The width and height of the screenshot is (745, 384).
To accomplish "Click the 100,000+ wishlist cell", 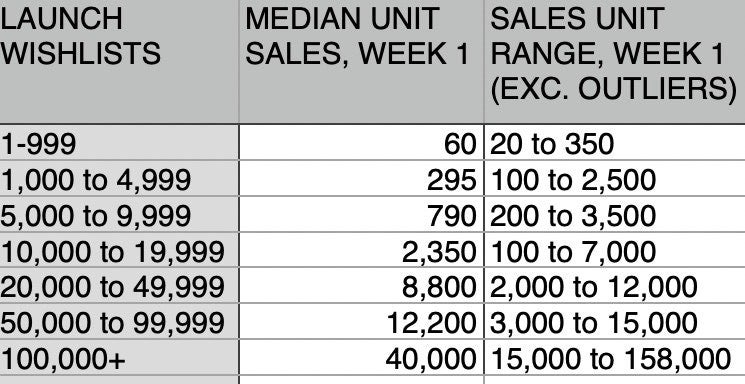I will pyautogui.click(x=119, y=357).
